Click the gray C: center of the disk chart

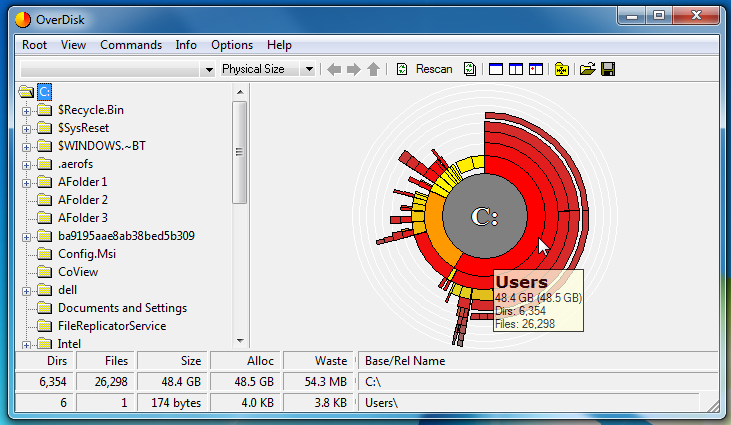tap(485, 216)
